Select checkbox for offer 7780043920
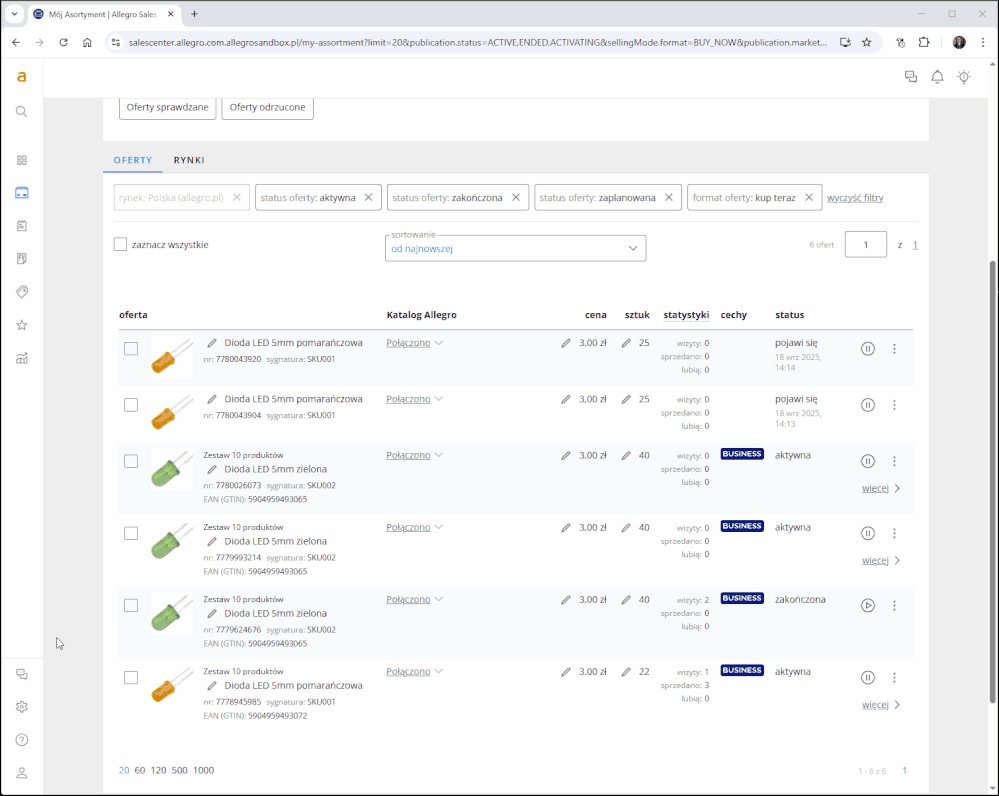The image size is (999, 796). click(131, 349)
